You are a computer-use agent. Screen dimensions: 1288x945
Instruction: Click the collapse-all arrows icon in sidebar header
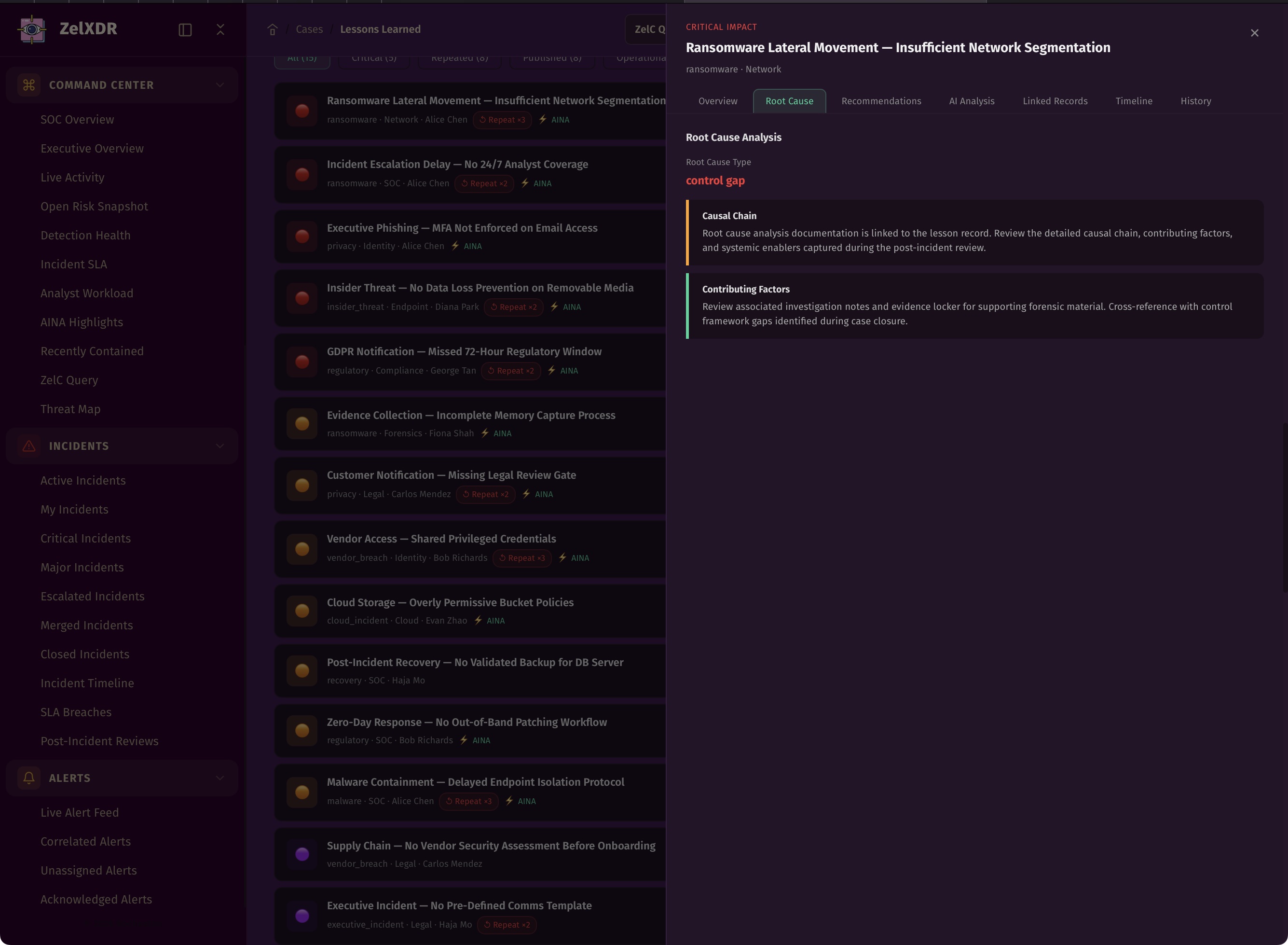(x=220, y=30)
